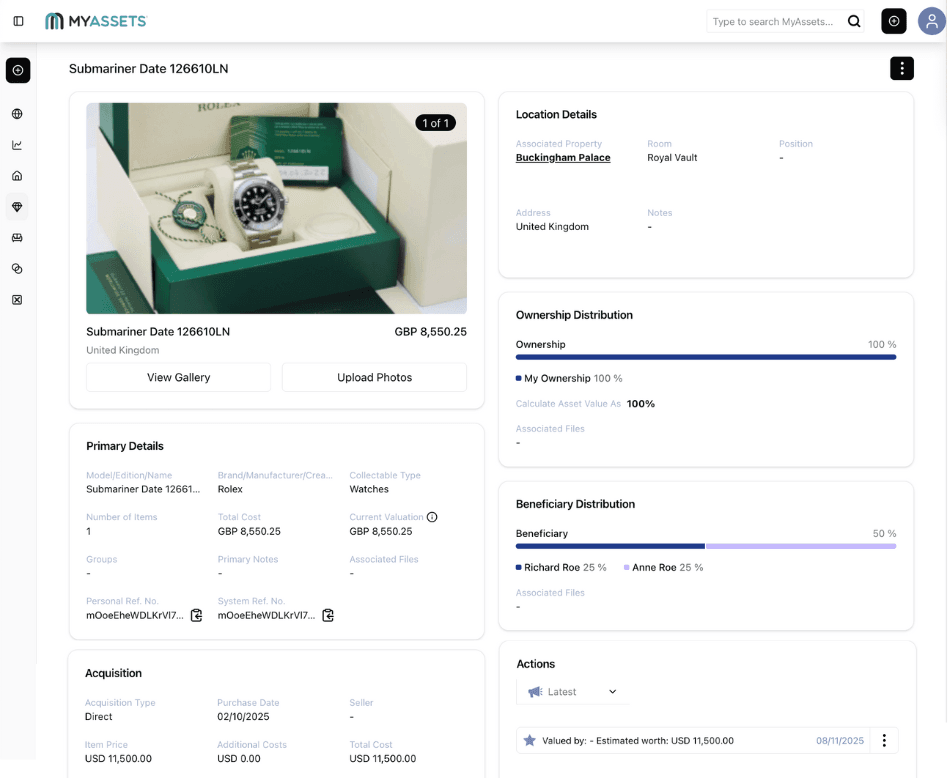Screen dimensions: 952x778
Task: Click the View Gallery button
Action: pyautogui.click(x=178, y=377)
